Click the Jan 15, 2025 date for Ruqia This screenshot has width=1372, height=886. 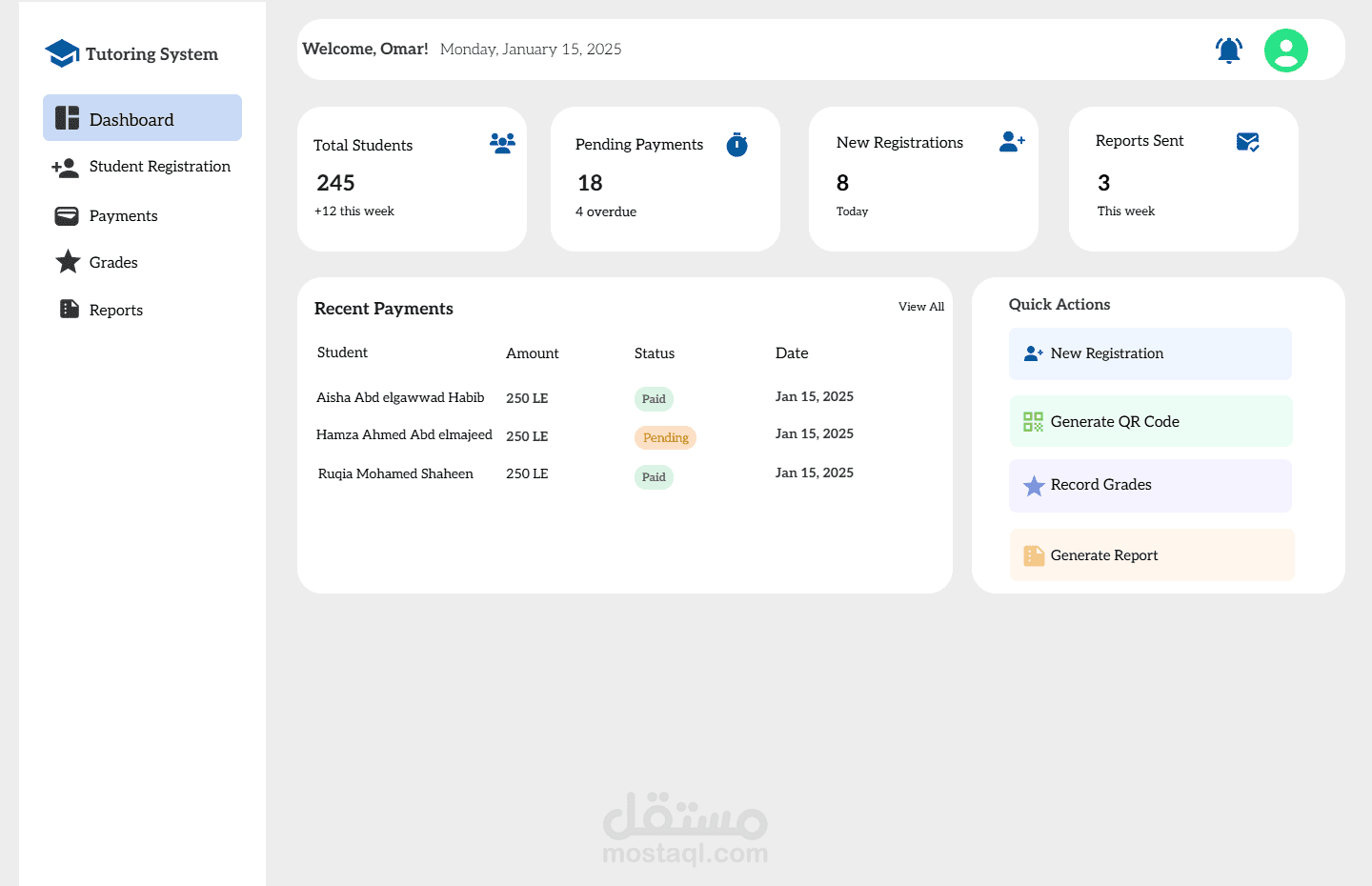815,473
